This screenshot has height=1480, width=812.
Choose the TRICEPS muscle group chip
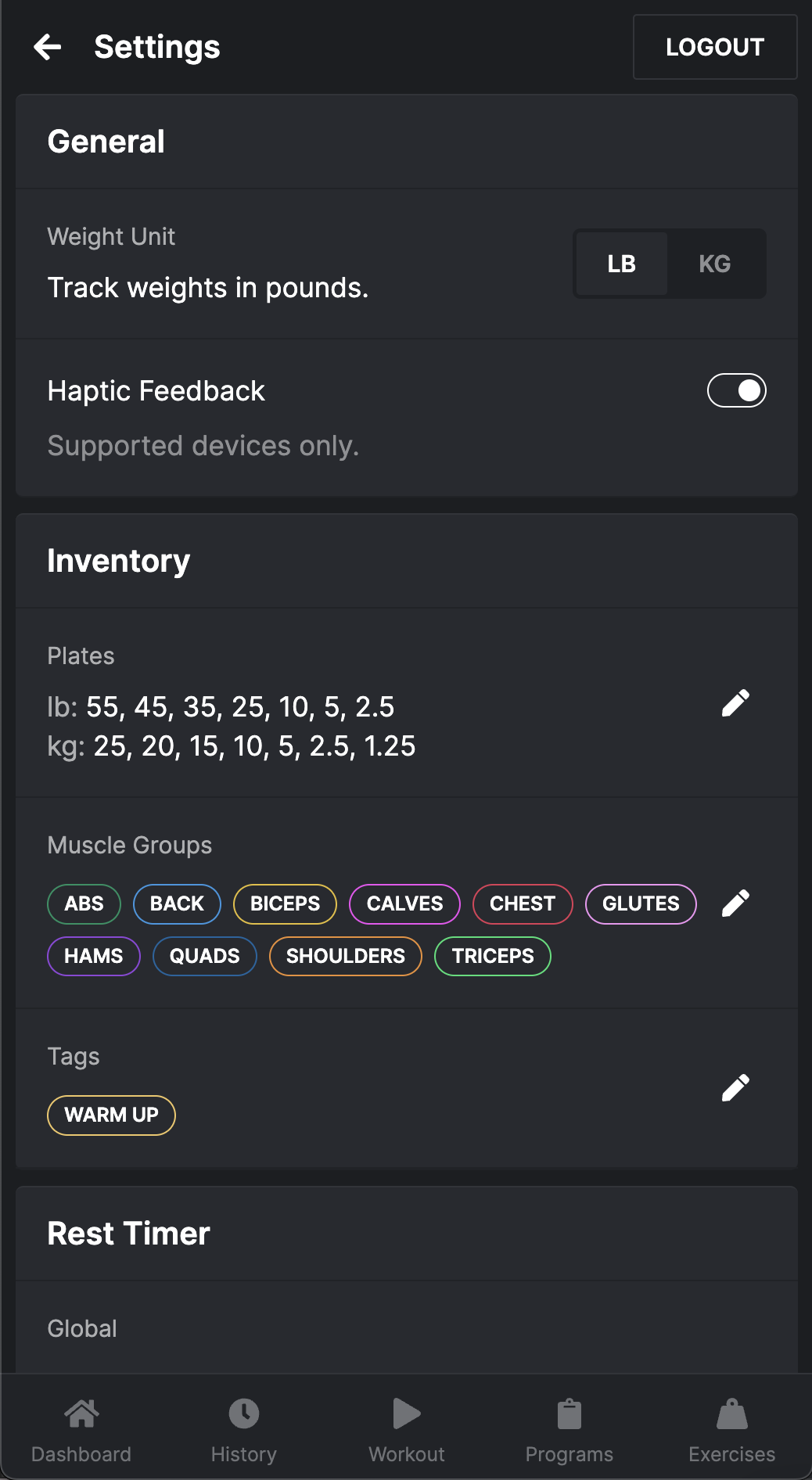pyautogui.click(x=493, y=956)
